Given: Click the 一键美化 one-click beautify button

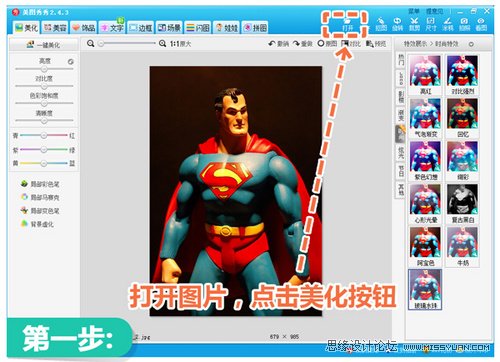Looking at the screenshot, I should (44, 45).
